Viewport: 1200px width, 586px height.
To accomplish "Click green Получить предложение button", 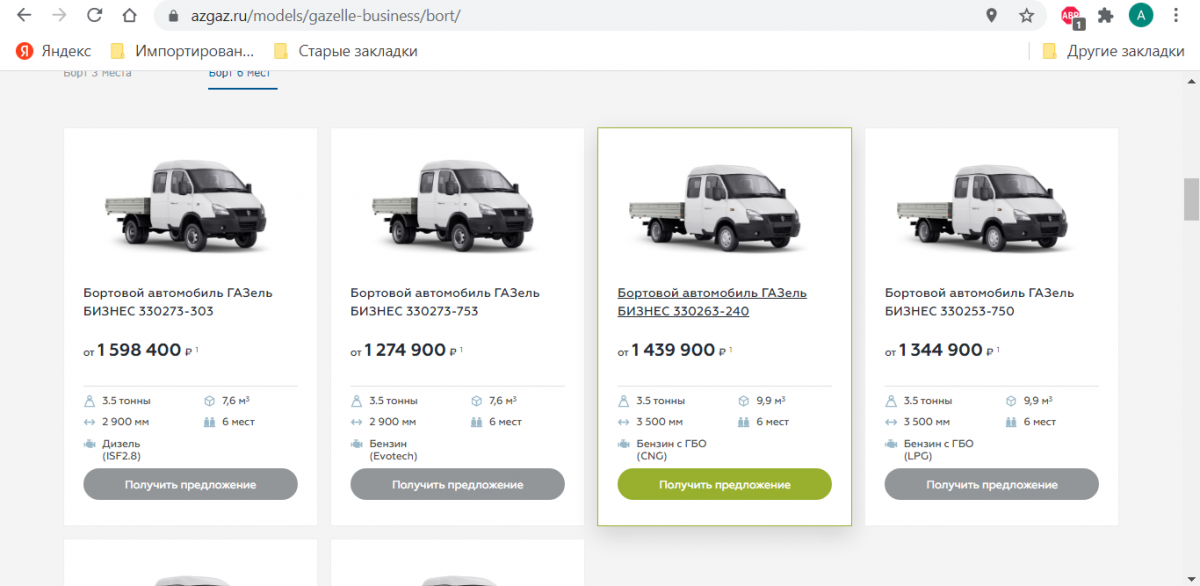I will point(724,485).
